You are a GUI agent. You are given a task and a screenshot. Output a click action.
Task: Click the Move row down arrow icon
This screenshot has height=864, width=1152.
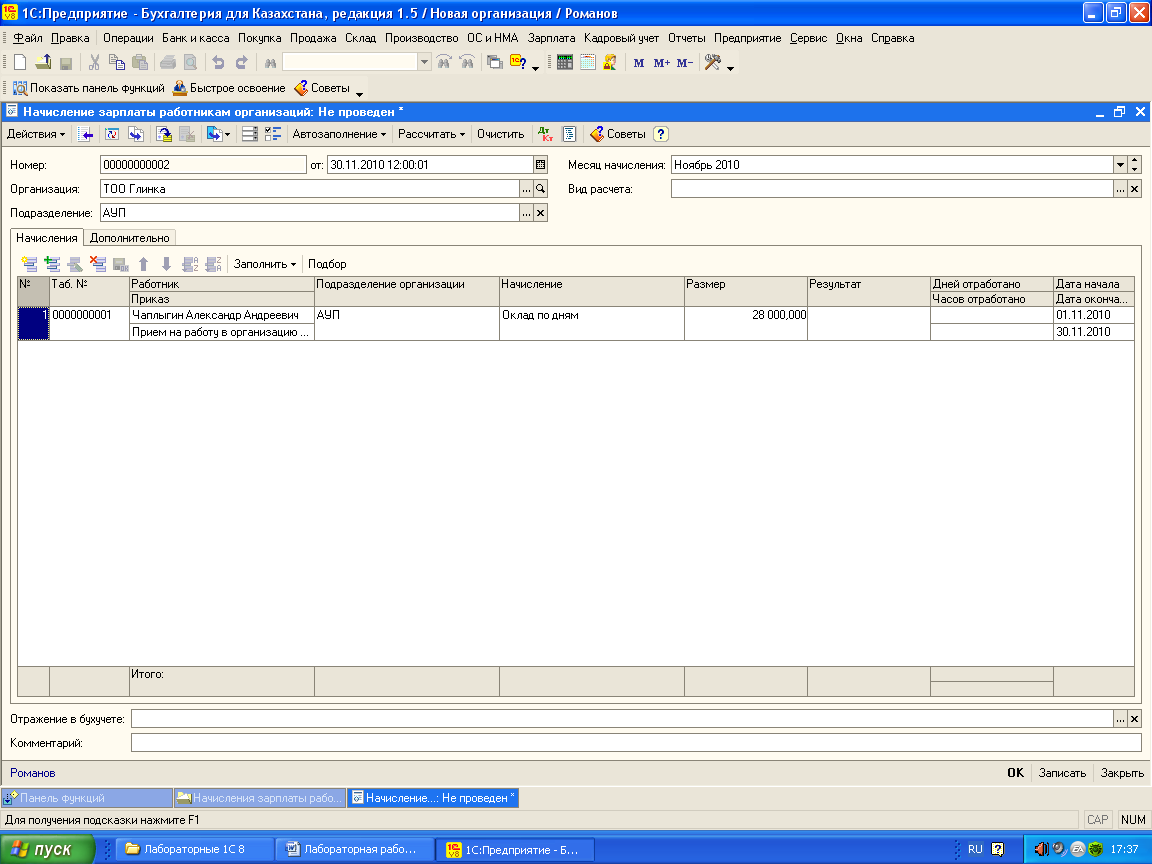click(x=167, y=264)
